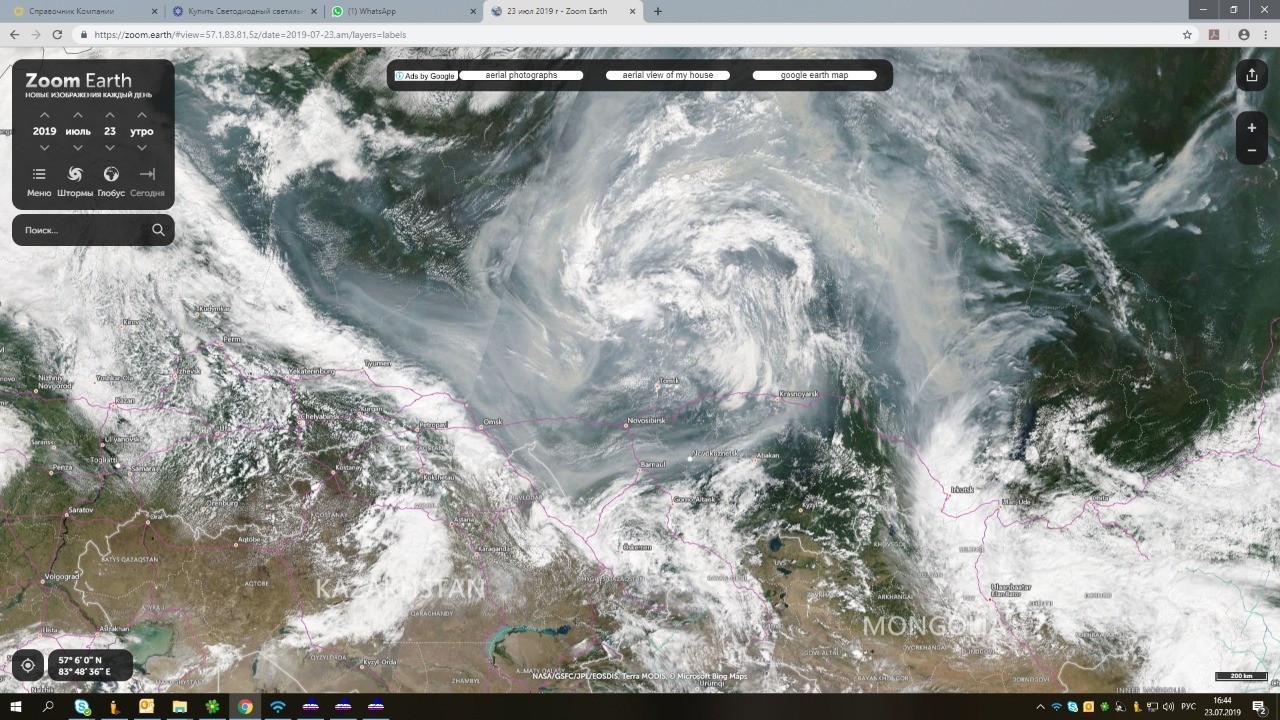
Task: Jump to today with Сегодня icon
Action: [147, 174]
